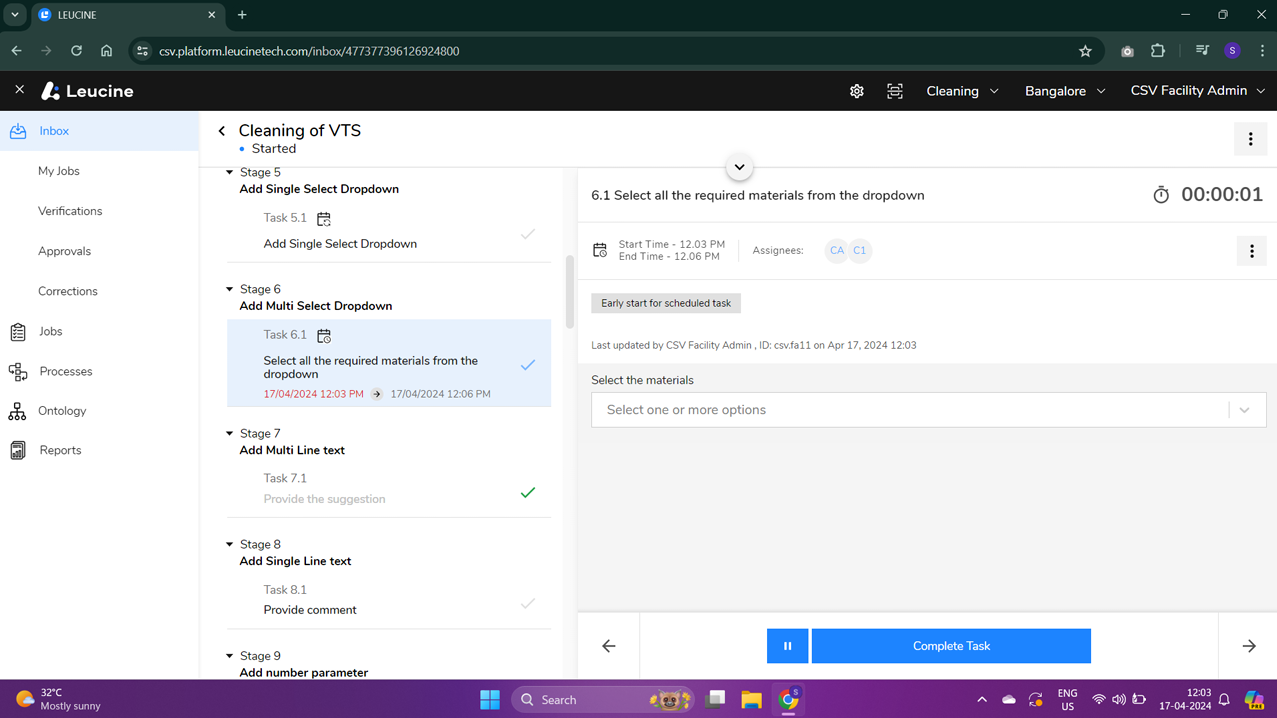Viewport: 1277px width, 718px height.
Task: Click the checkmark on Task 5.1
Action: coord(528,234)
